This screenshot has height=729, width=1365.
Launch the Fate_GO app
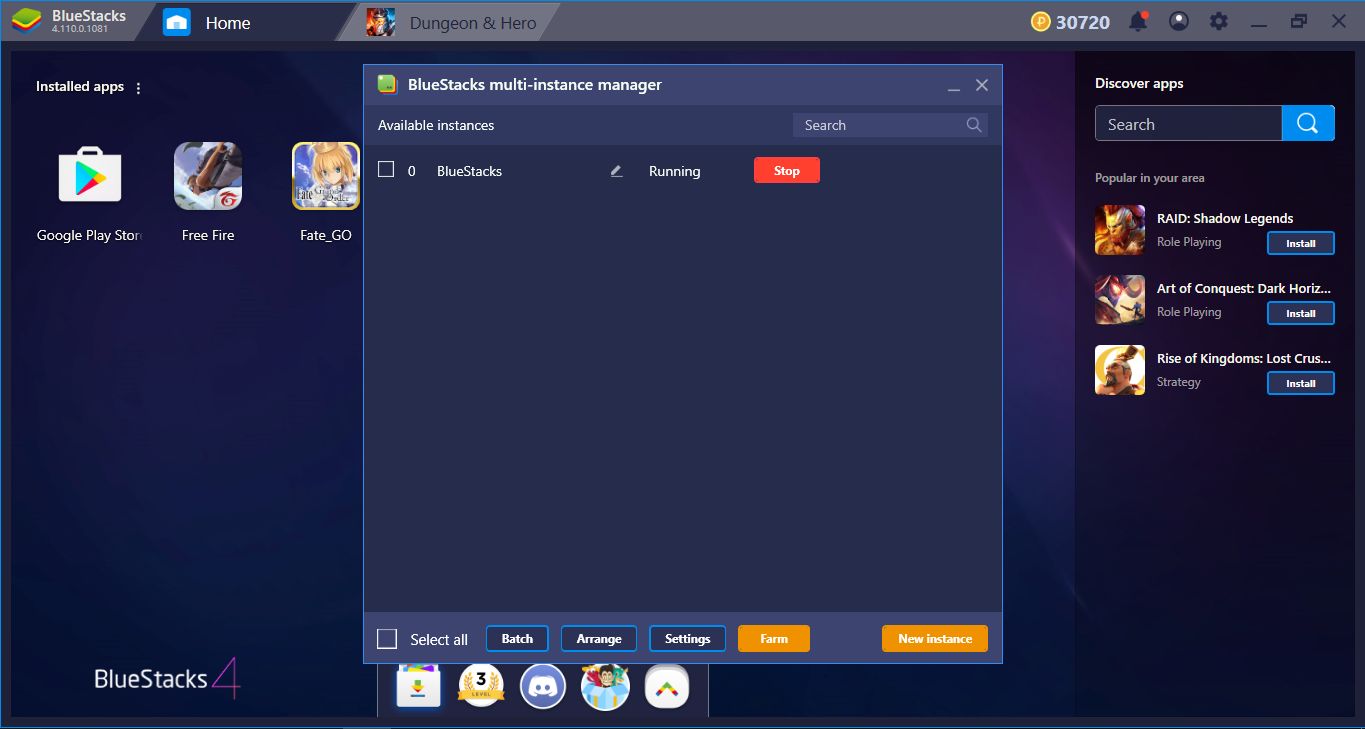click(x=326, y=176)
